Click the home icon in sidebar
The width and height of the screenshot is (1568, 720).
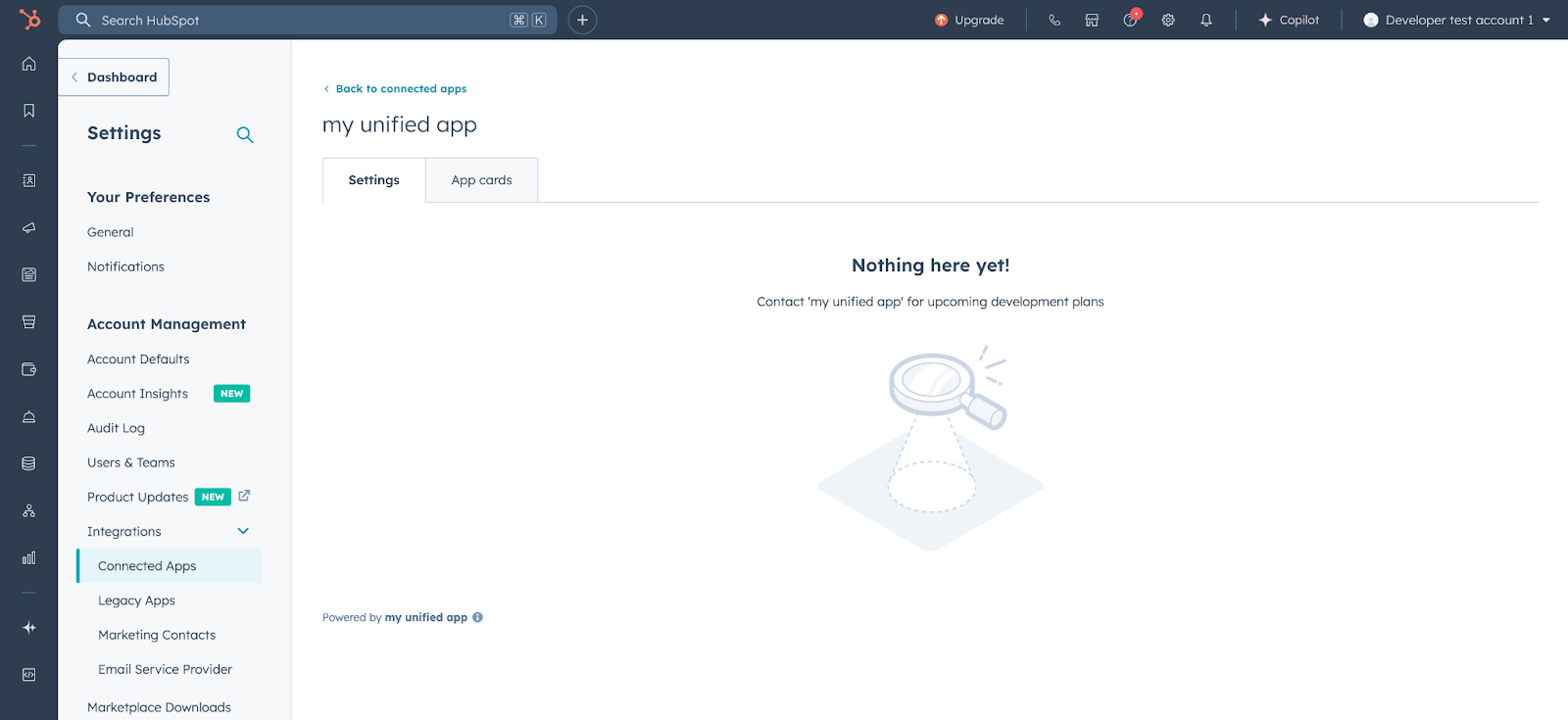29,64
